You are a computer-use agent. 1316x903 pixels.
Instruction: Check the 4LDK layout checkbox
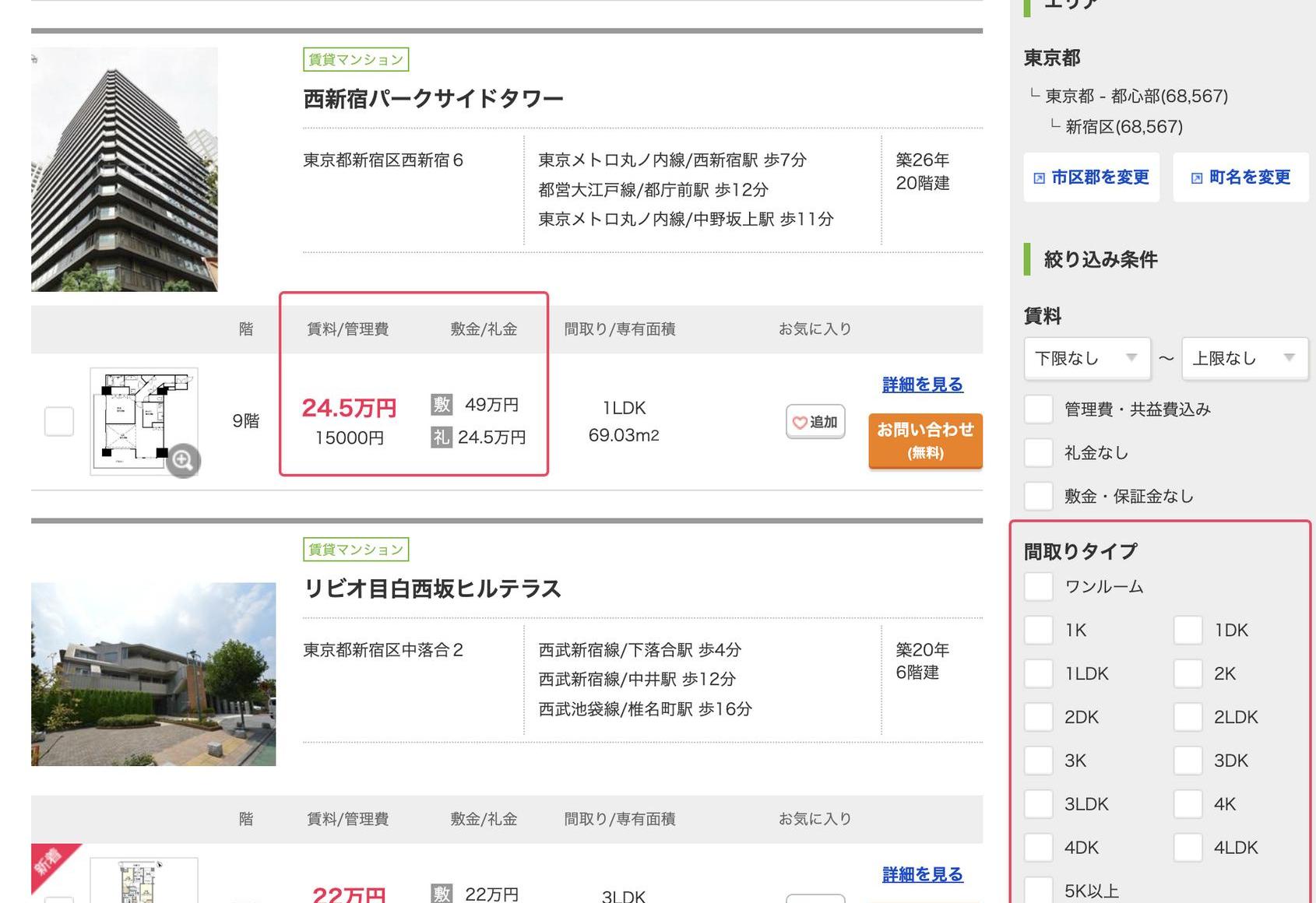point(1188,848)
